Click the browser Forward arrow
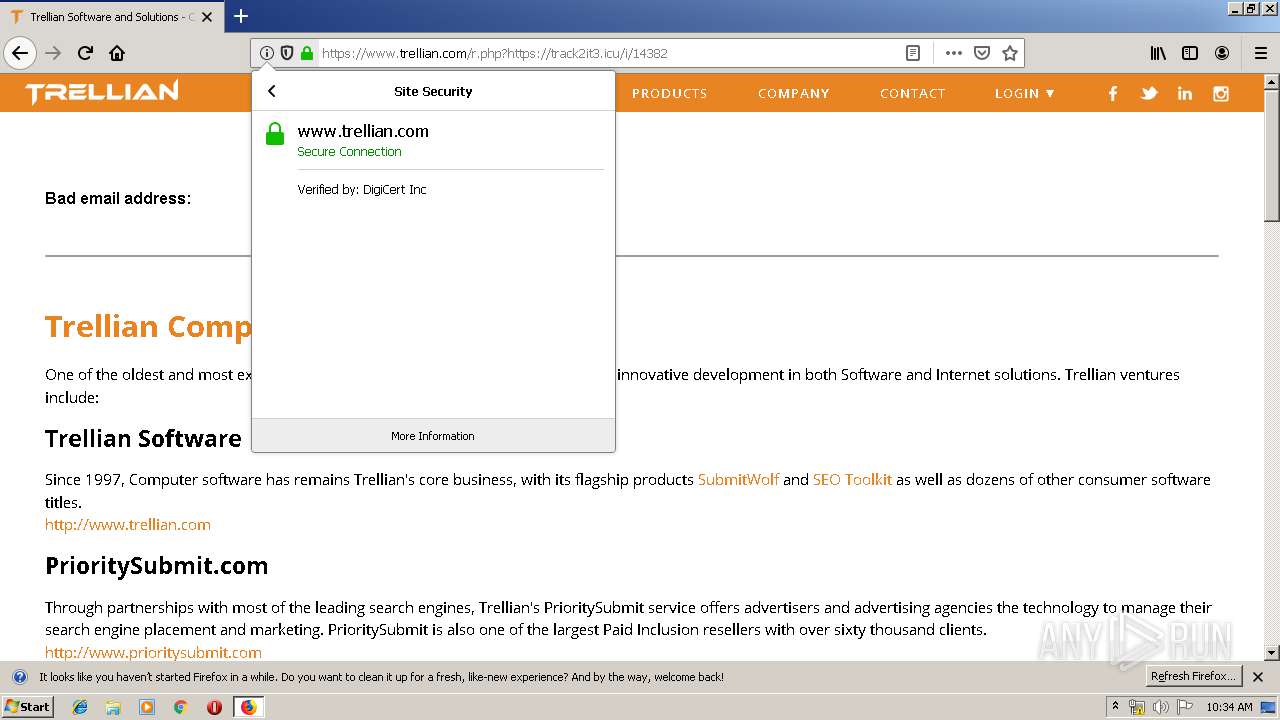Image resolution: width=1280 pixels, height=720 pixels. point(53,54)
